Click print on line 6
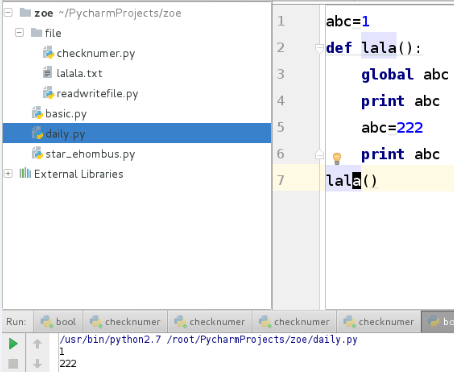Screen dimensions: 454x372 point(383,154)
